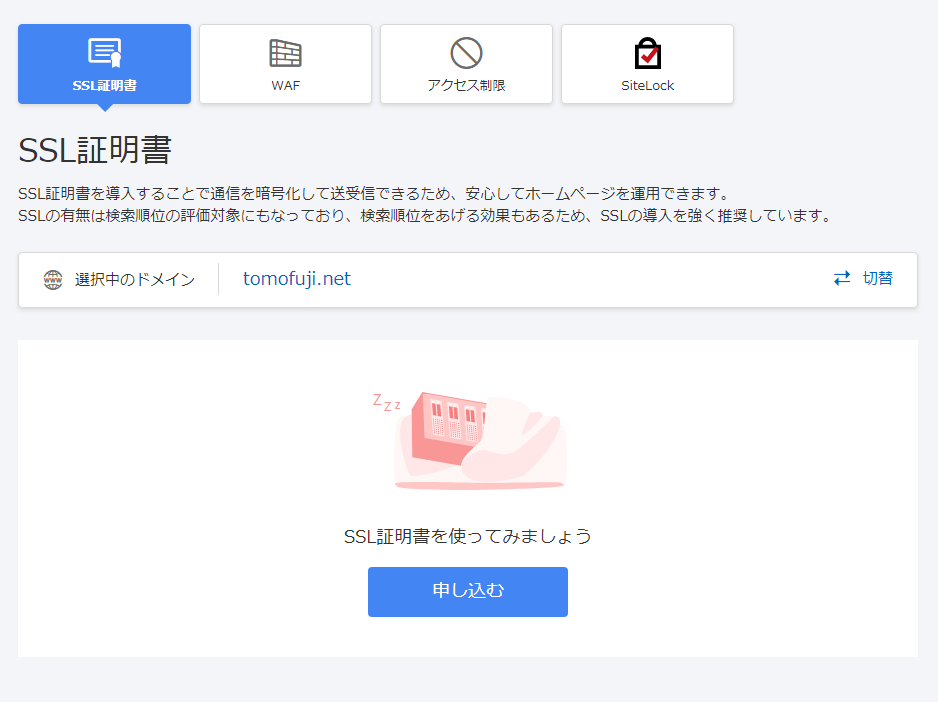Click 申し込む to apply for SSL
Screen dimensions: 938x702
click(467, 592)
